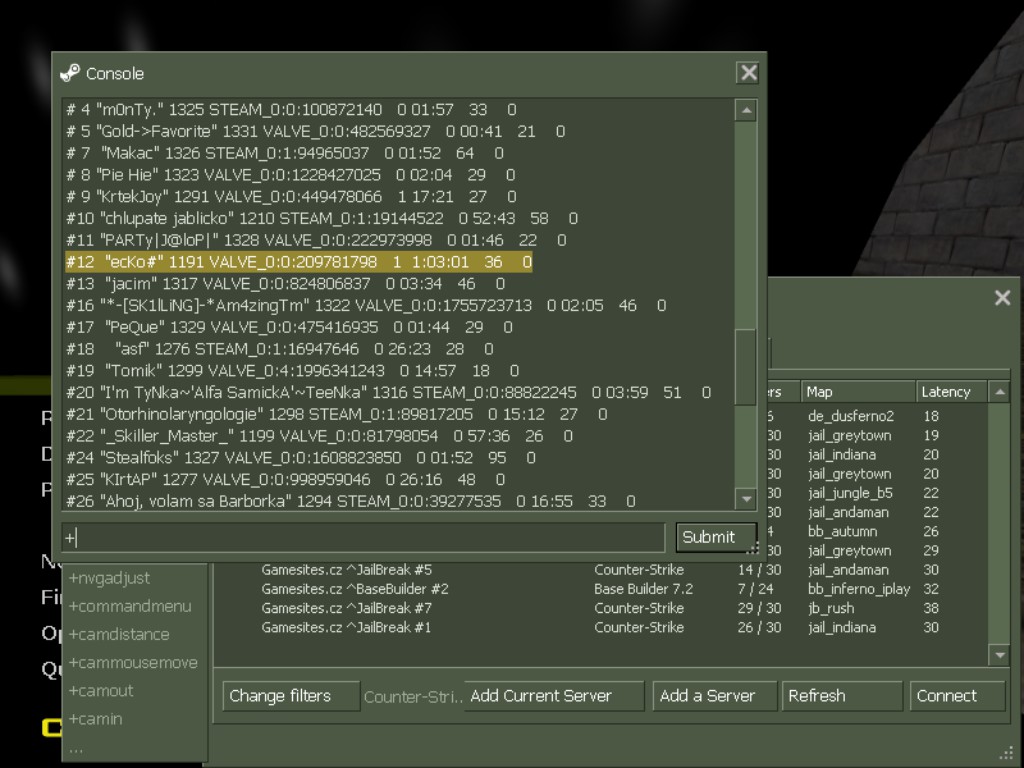This screenshot has width=1024, height=768.
Task: Click the bb_autumn map entry
Action: pyautogui.click(x=842, y=532)
